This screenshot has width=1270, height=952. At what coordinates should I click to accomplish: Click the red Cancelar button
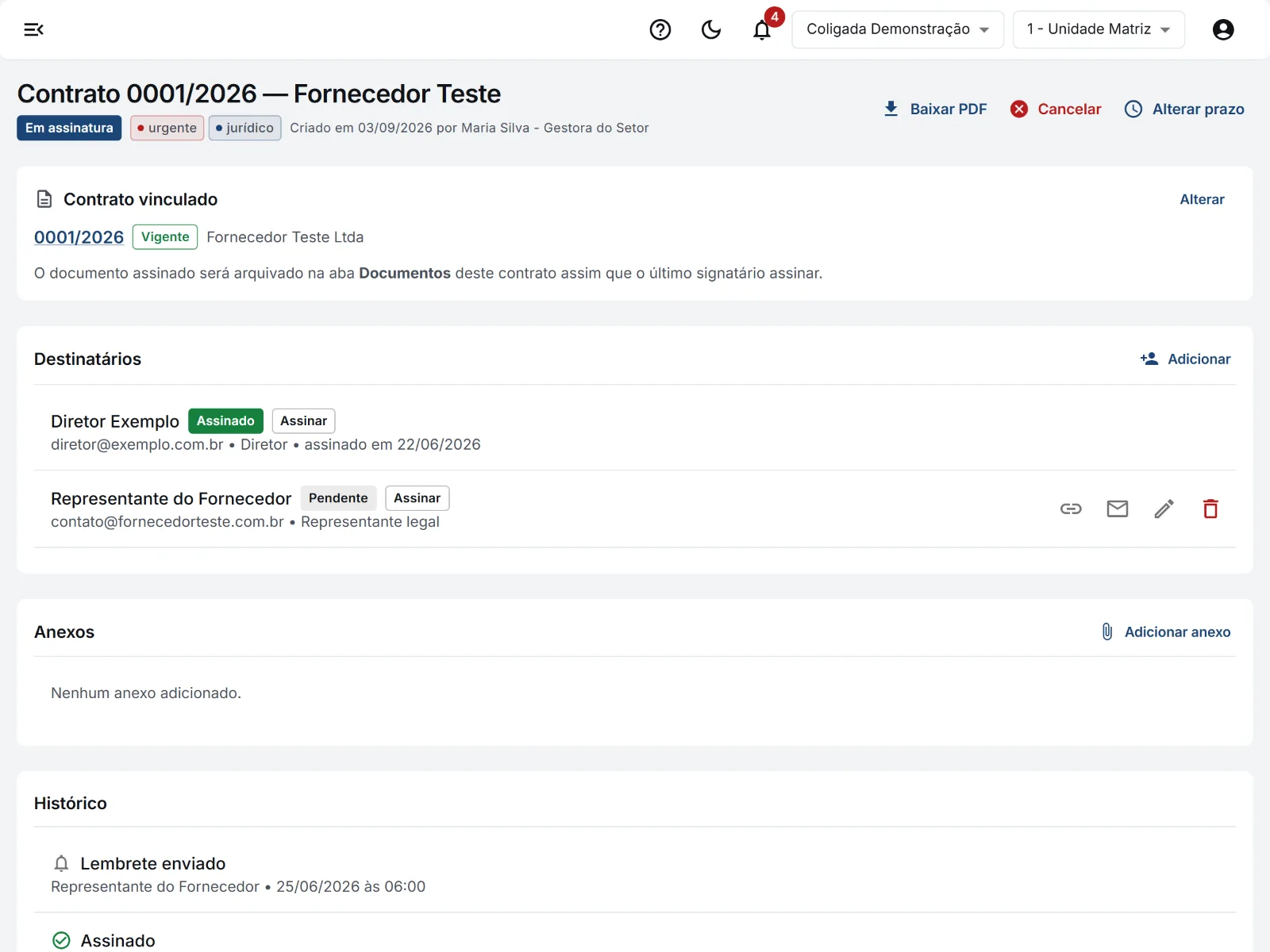[1056, 109]
